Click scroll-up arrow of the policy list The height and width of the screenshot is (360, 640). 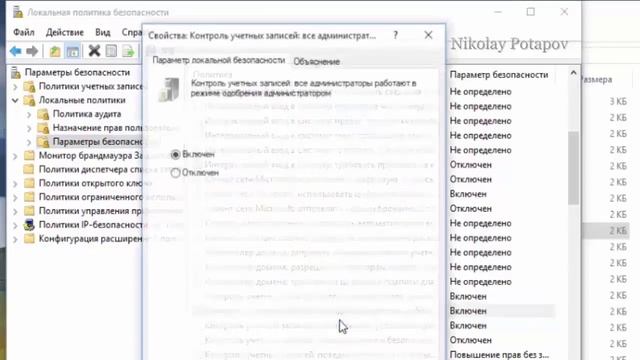573,73
